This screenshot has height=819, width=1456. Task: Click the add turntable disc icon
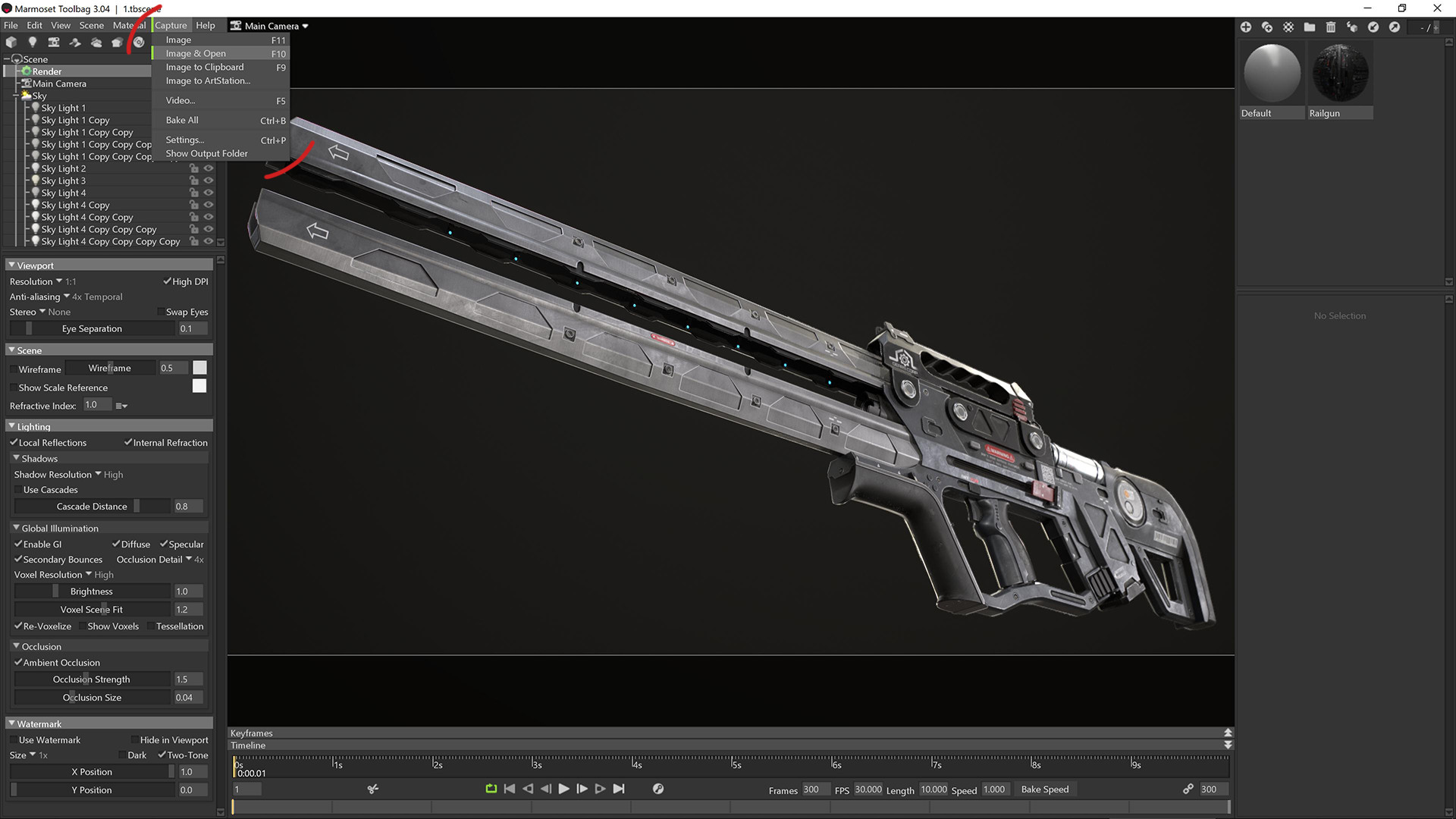tap(139, 42)
